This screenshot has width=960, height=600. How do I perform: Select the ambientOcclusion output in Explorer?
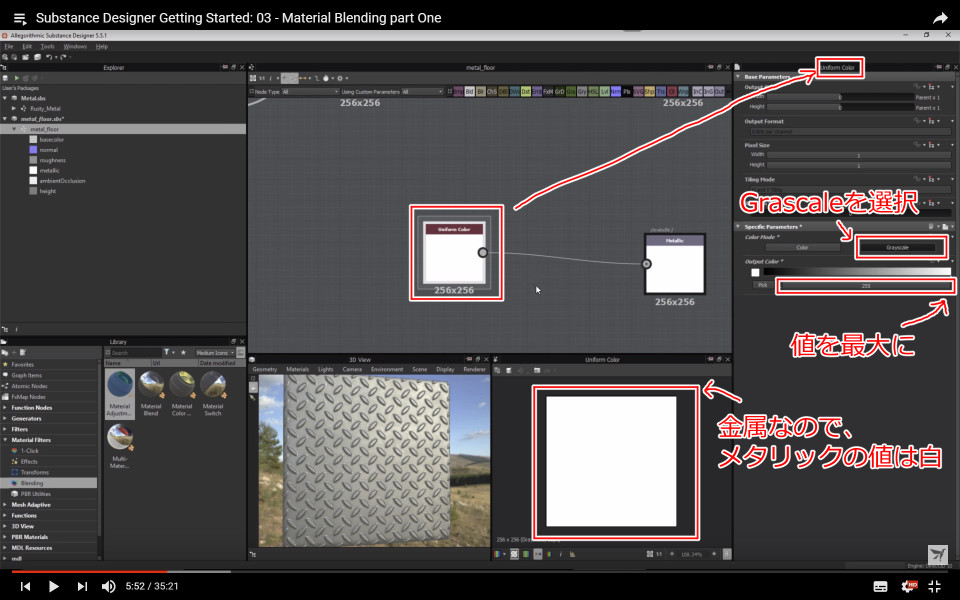pos(62,181)
